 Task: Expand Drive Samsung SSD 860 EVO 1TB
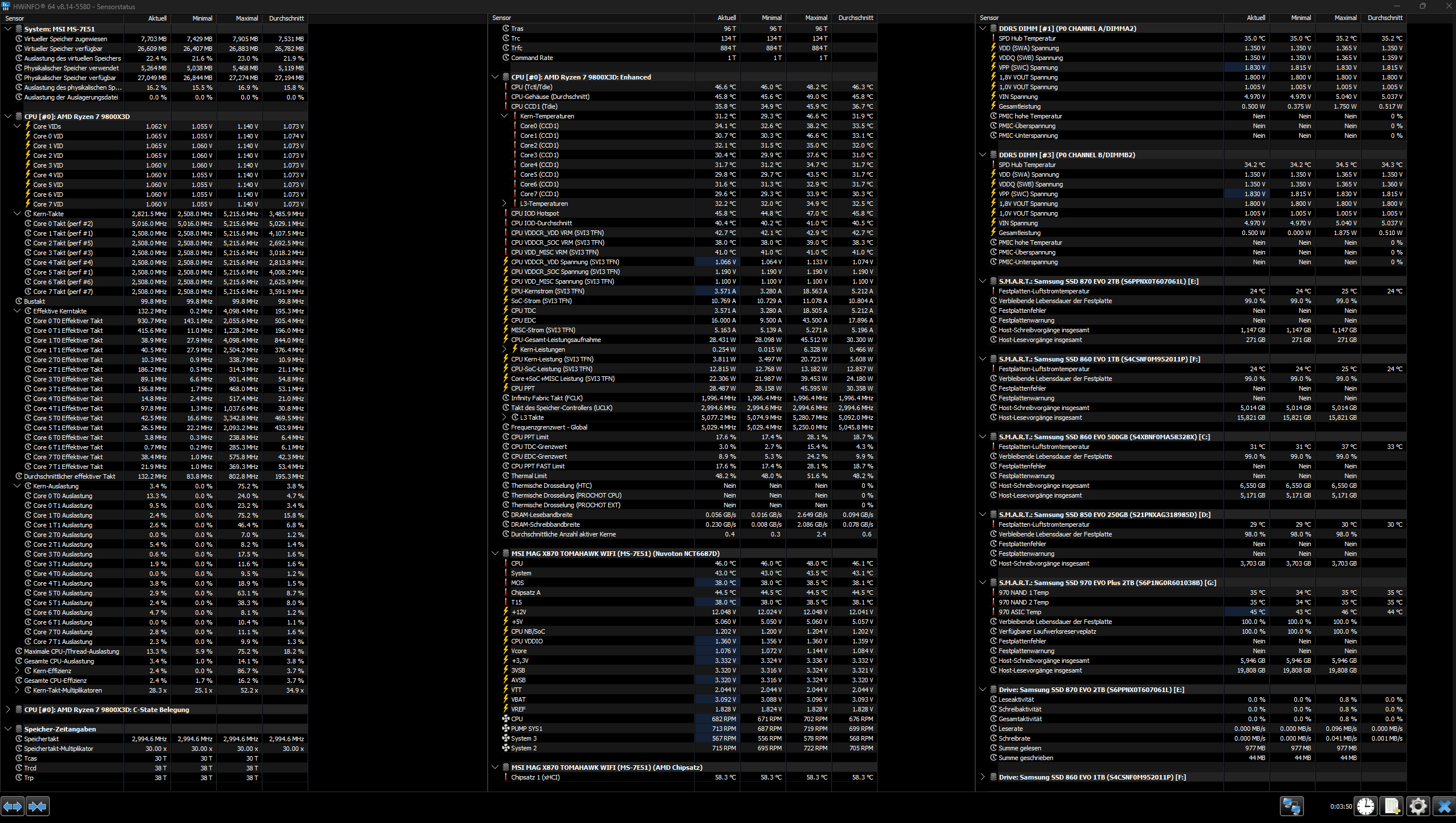coord(983,777)
